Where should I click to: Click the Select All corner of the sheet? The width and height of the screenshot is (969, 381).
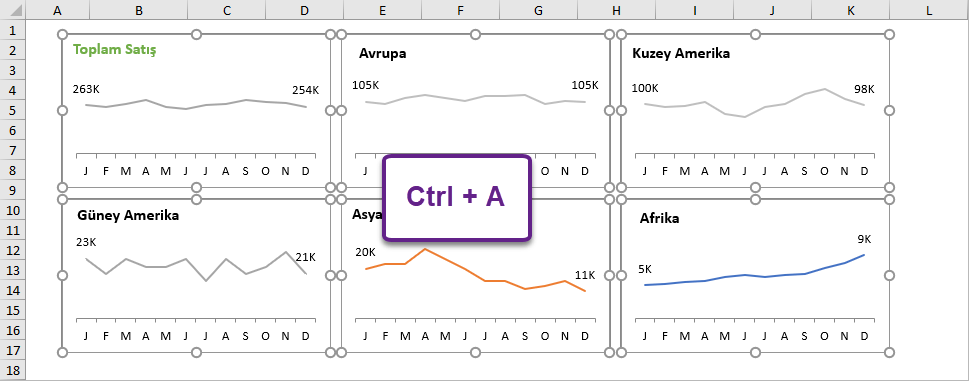click(14, 10)
